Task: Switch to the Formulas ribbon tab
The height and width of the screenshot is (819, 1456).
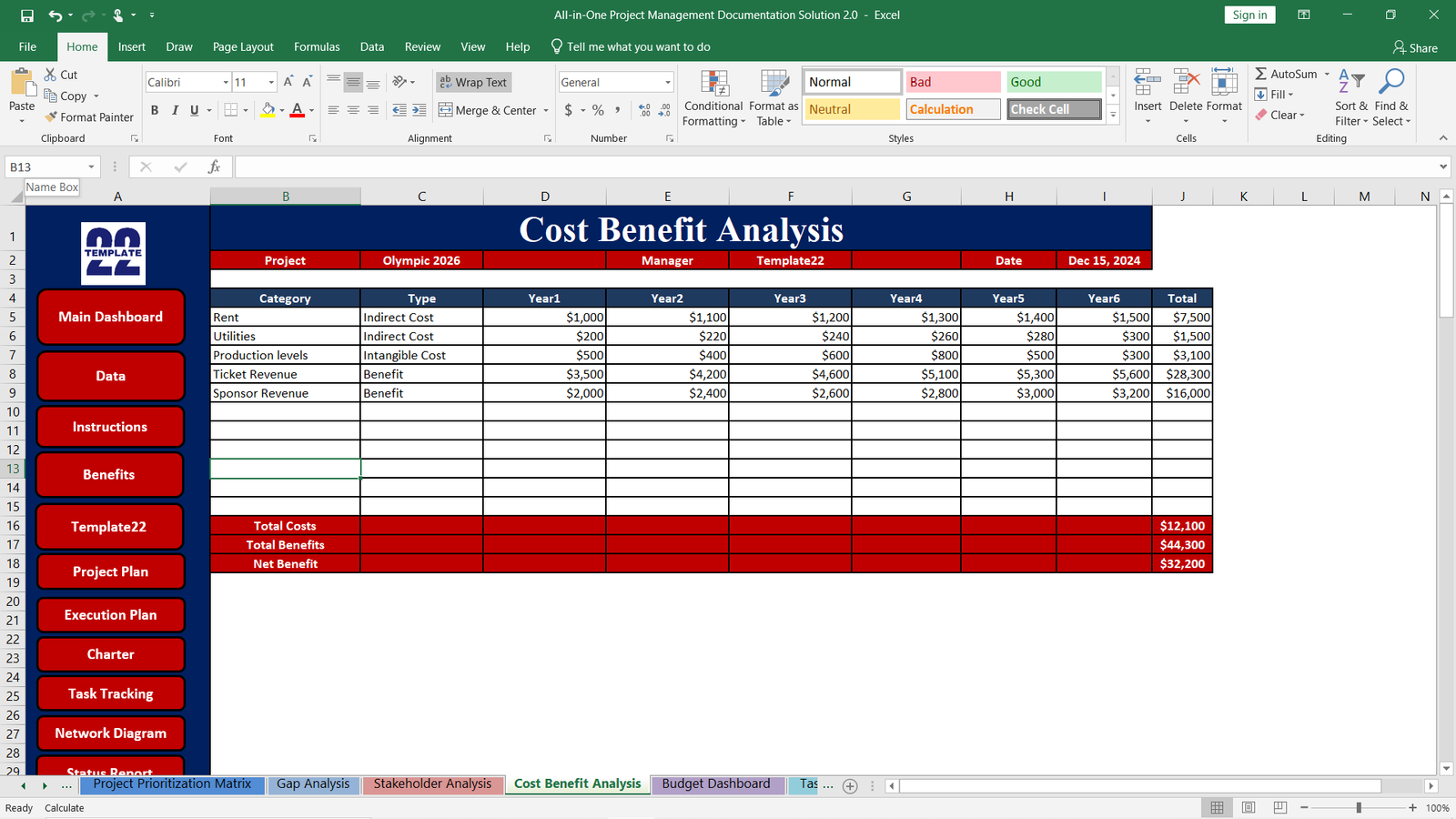Action: (x=317, y=46)
